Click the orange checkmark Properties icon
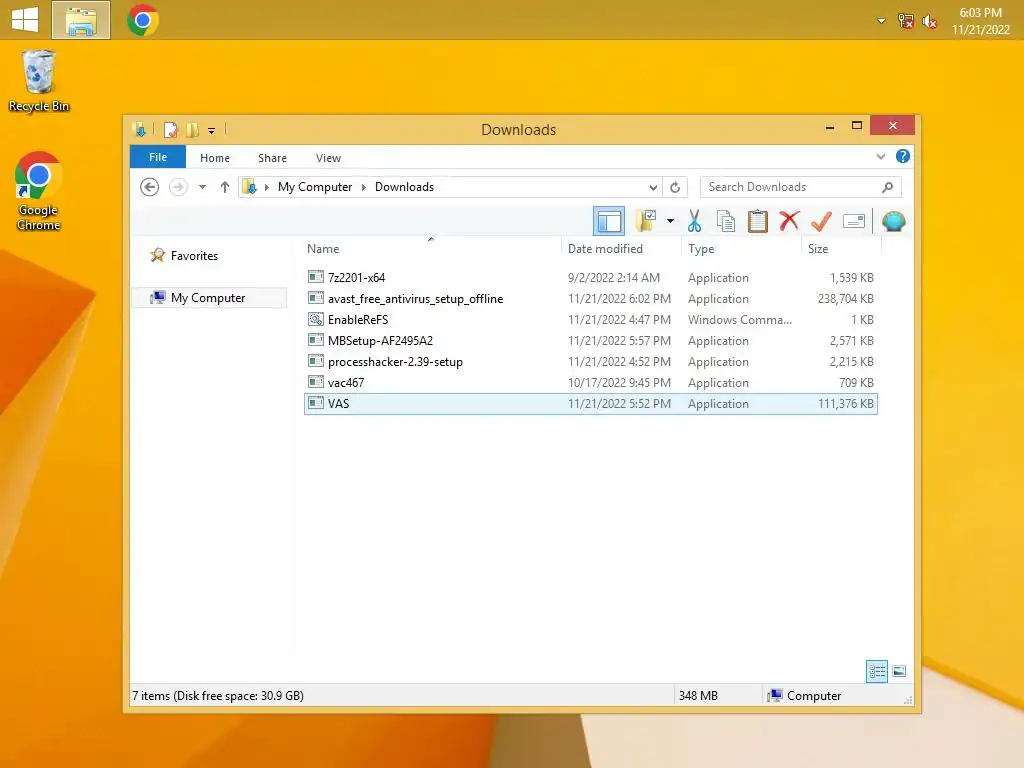Image resolution: width=1024 pixels, height=768 pixels. 821,221
